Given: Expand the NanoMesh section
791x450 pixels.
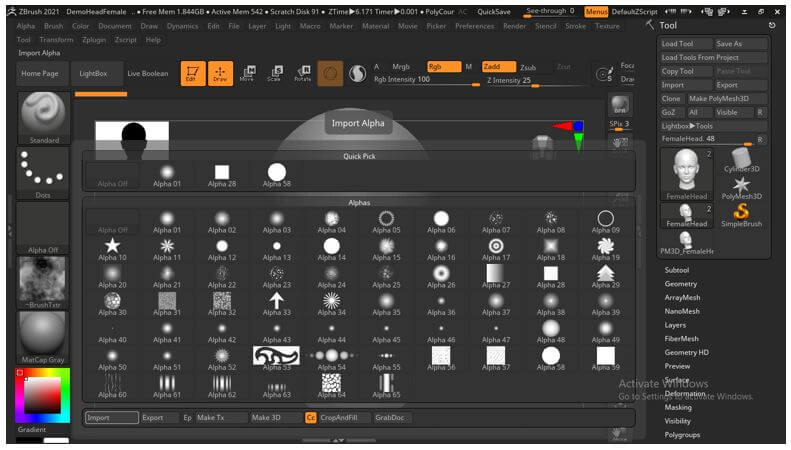Looking at the screenshot, I should pyautogui.click(x=682, y=311).
